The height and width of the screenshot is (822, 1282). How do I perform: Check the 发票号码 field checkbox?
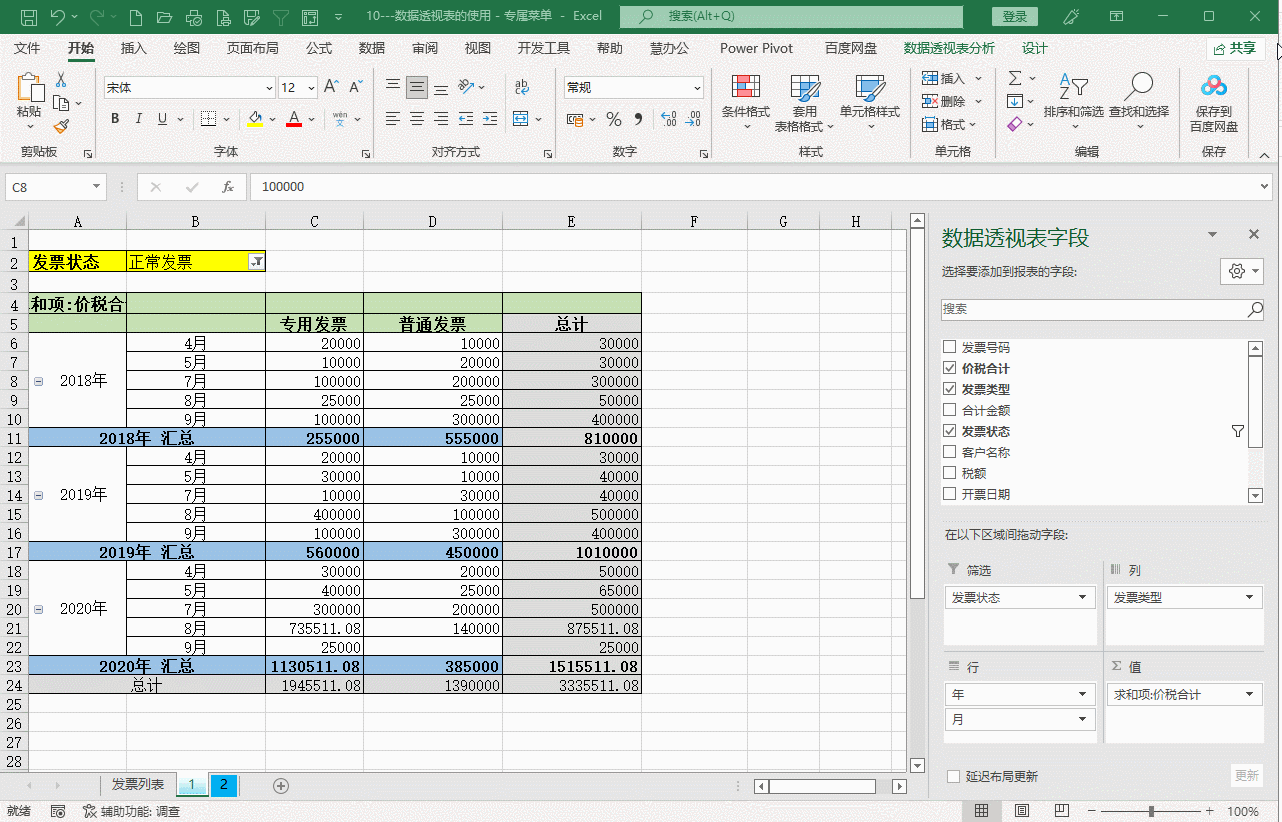(x=950, y=348)
